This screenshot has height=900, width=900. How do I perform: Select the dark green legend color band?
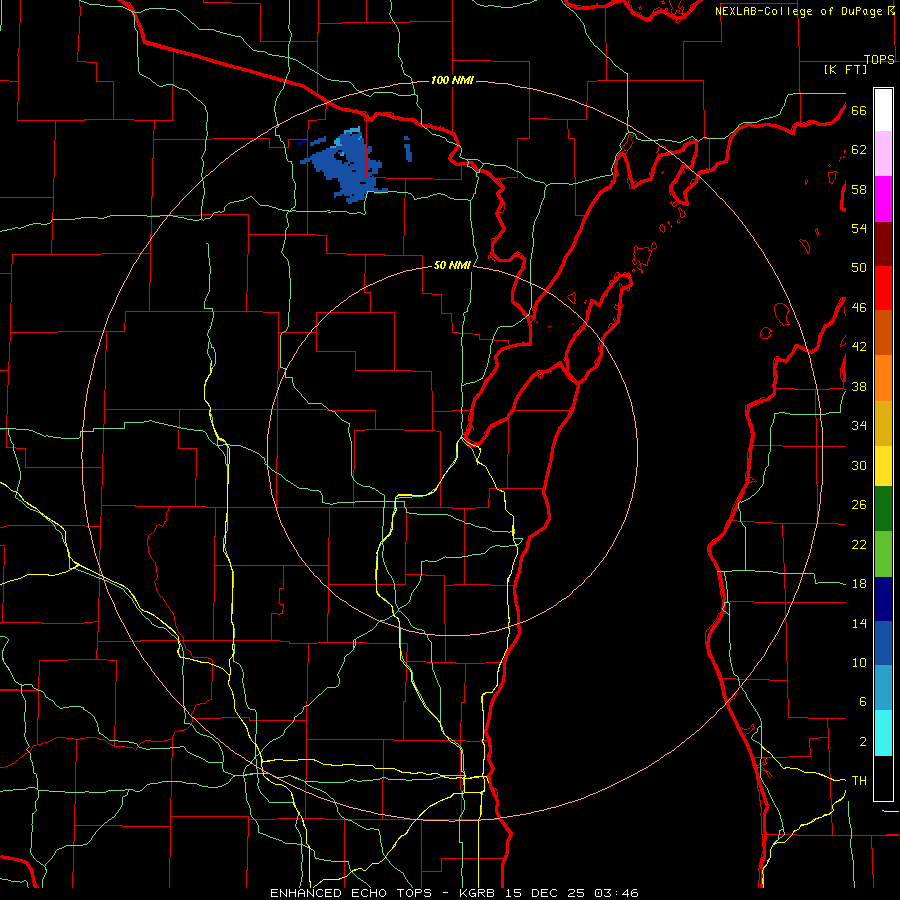coord(883,509)
